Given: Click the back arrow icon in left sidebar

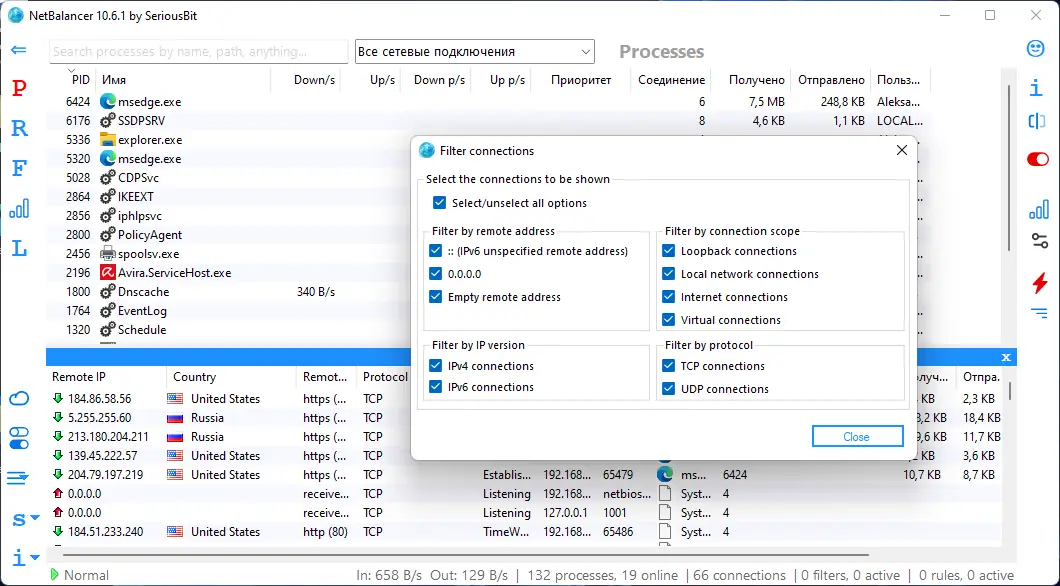Looking at the screenshot, I should pyautogui.click(x=19, y=50).
